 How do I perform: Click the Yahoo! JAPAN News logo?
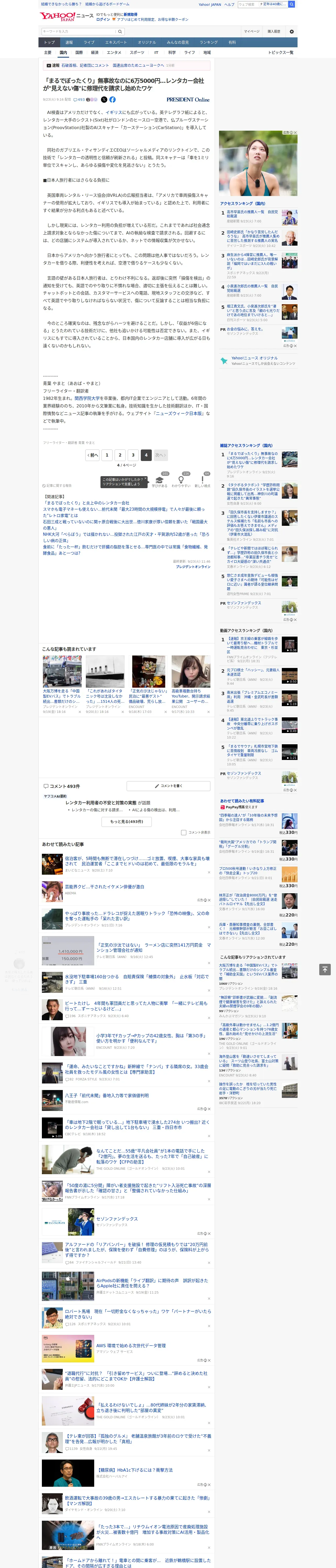66,16
